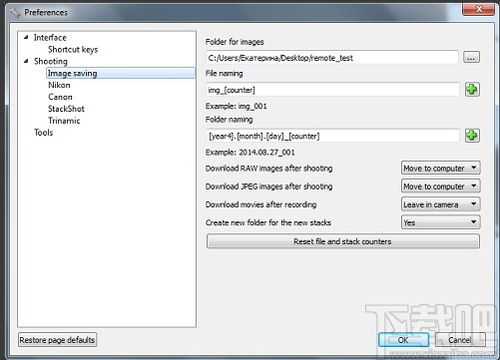The image size is (500, 360).
Task: Click the 'Download RAW images after shooting' label
Action: [269, 168]
